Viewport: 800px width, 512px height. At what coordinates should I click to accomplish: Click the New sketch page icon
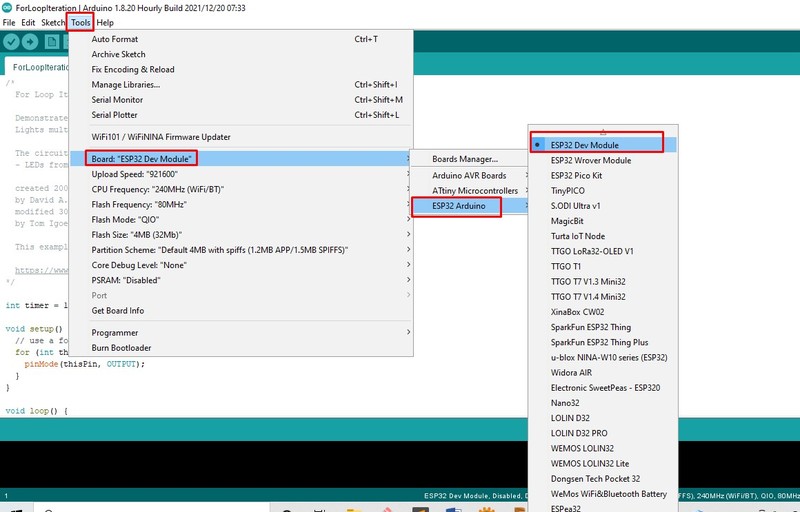point(51,41)
